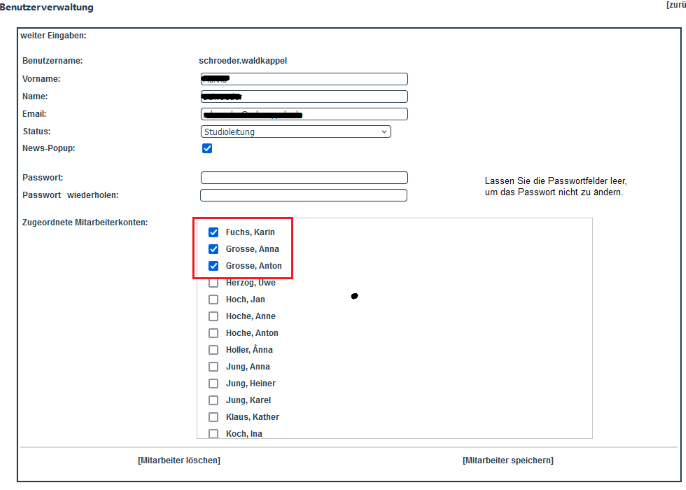Viewport: 686px width, 490px height.
Task: Assign the Jung, Karel account checkbox
Action: (213, 400)
